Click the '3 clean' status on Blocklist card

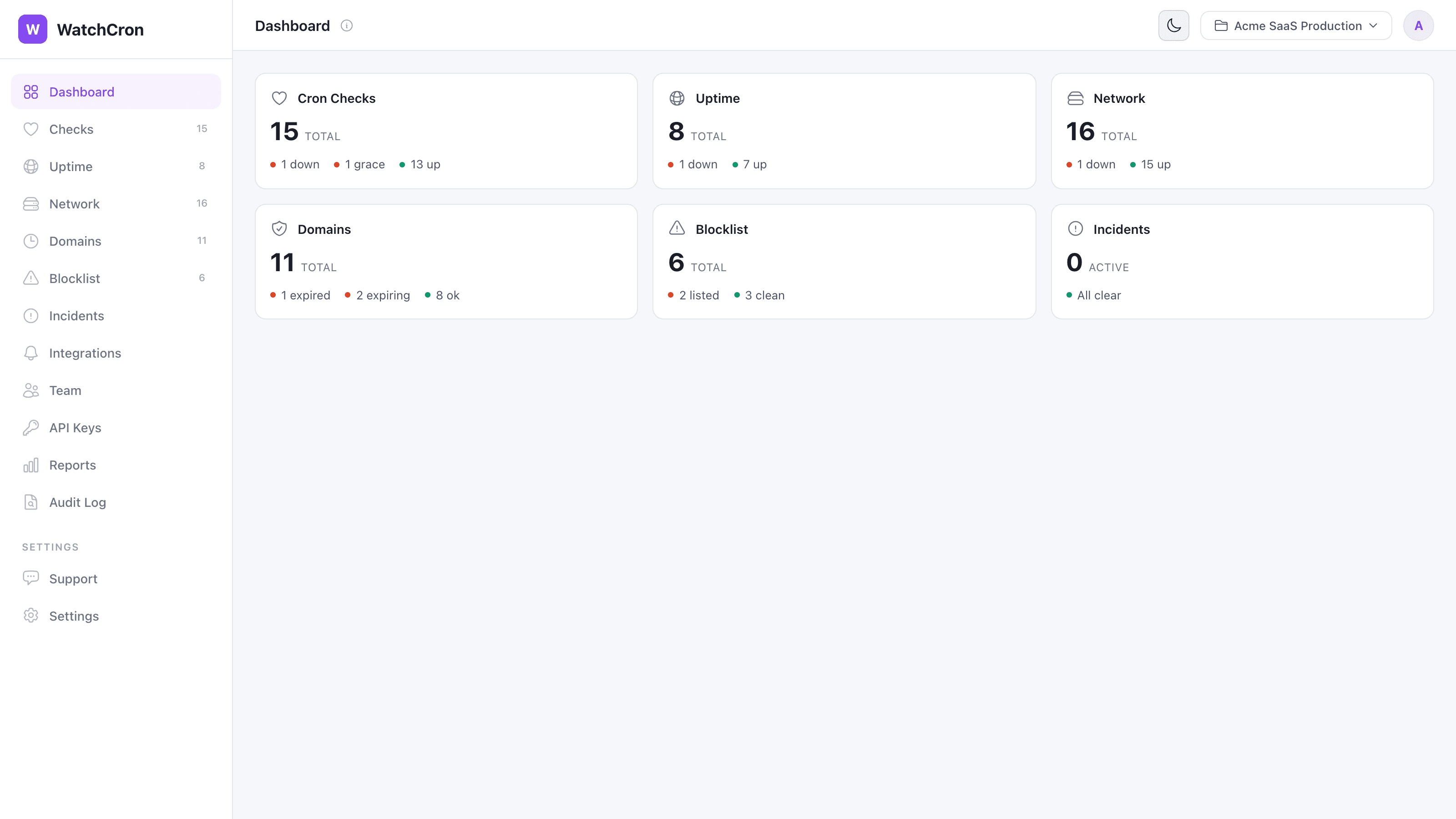(x=759, y=295)
